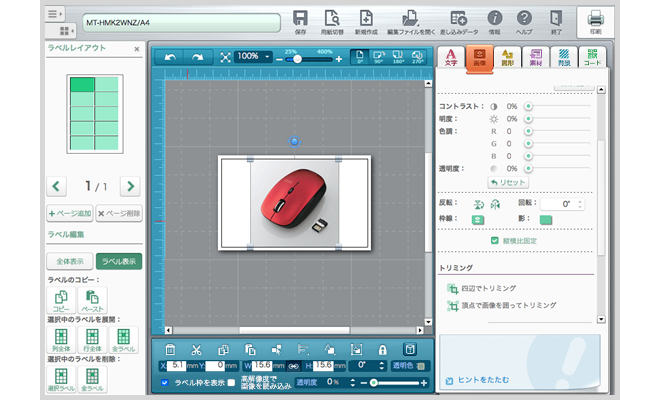The image size is (660, 400).
Task: Paste label with ペースト button
Action: click(92, 300)
